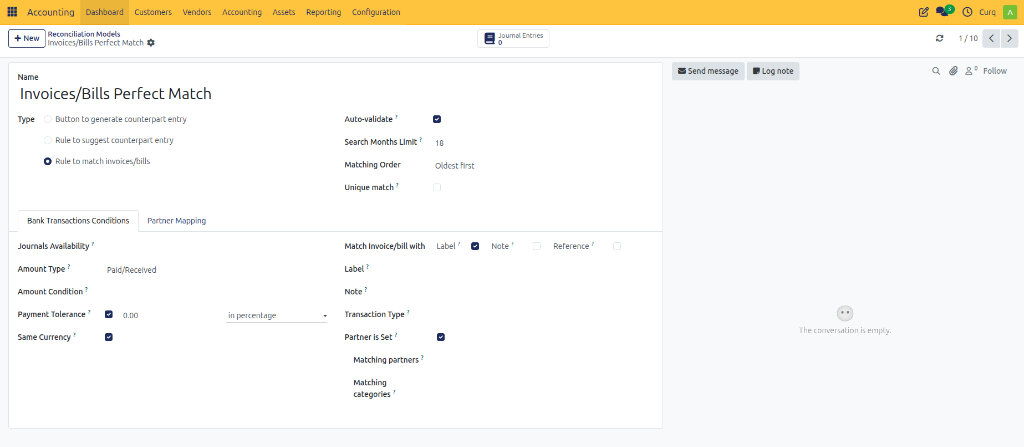
Task: Open the 'in percentage' dropdown
Action: tap(276, 316)
